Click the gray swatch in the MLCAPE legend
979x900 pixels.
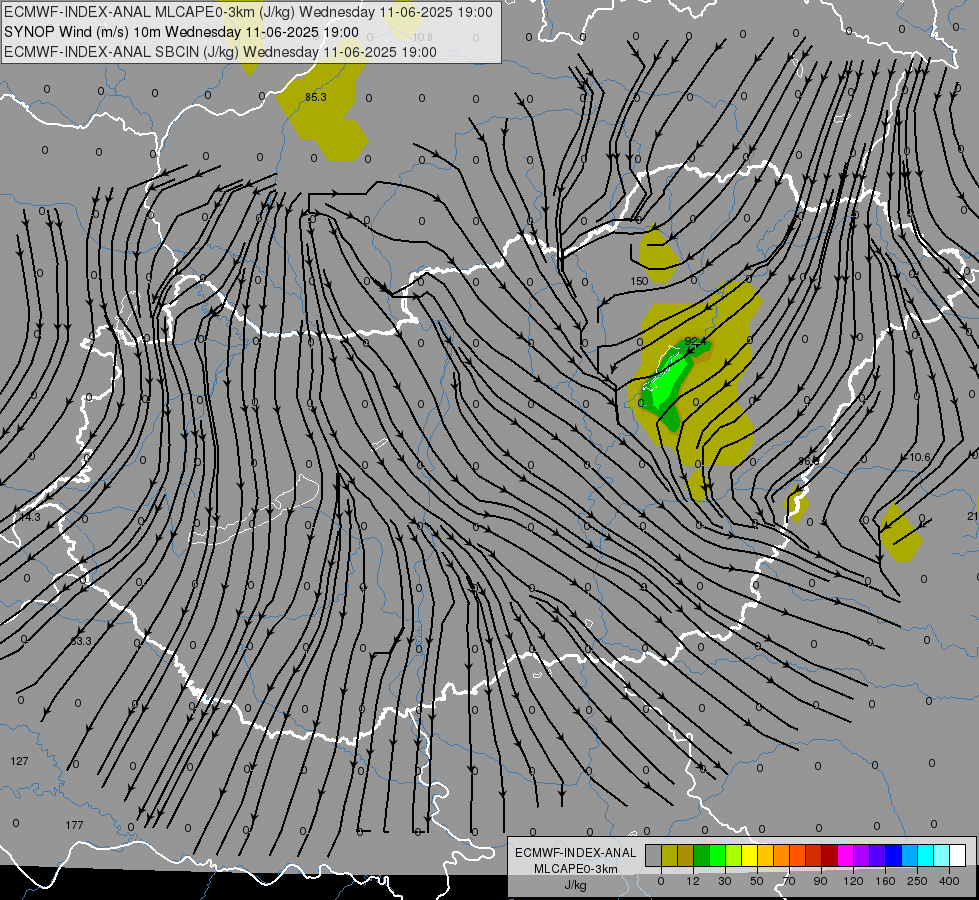654,856
